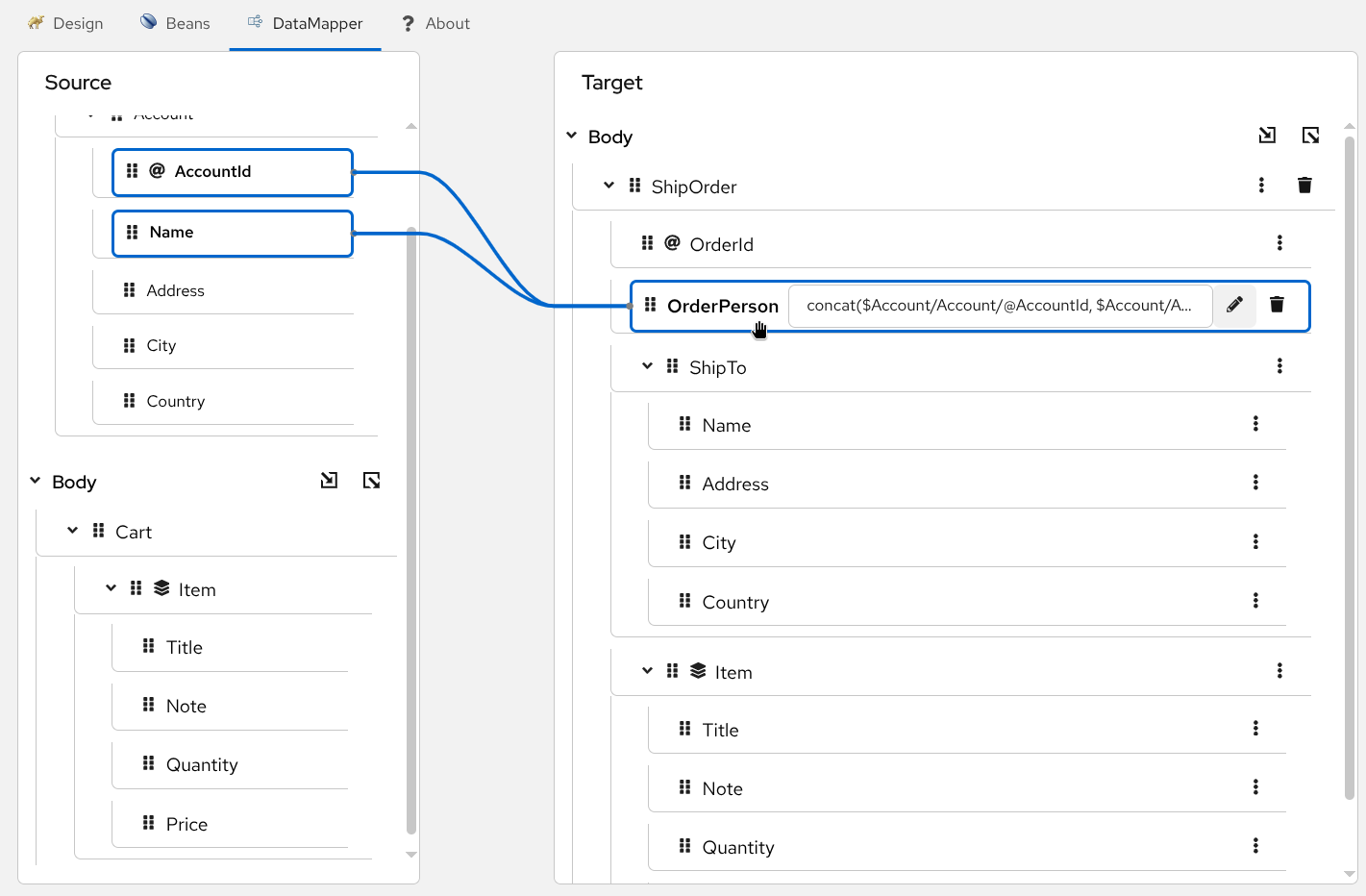The image size is (1366, 896).
Task: Detach the schema from the source Body
Action: click(x=371, y=480)
